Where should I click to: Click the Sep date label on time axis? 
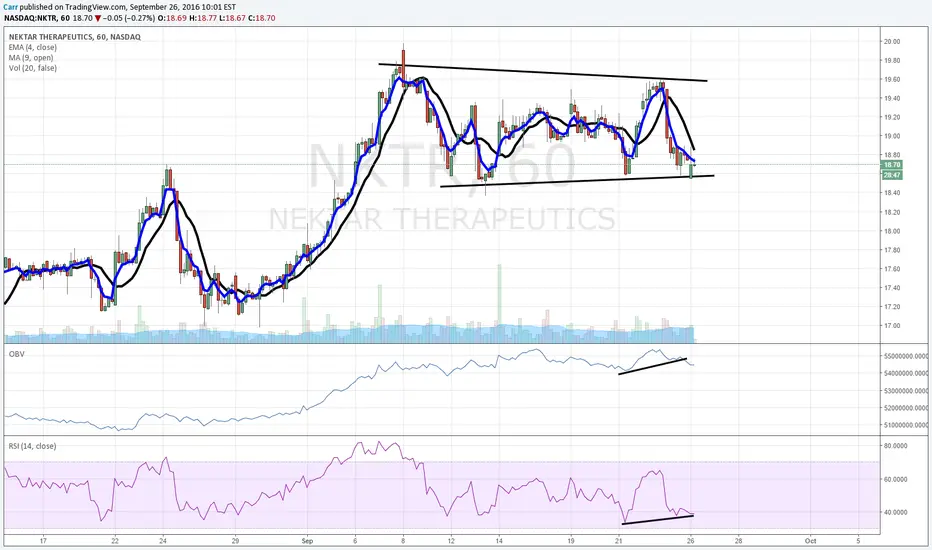[x=307, y=541]
